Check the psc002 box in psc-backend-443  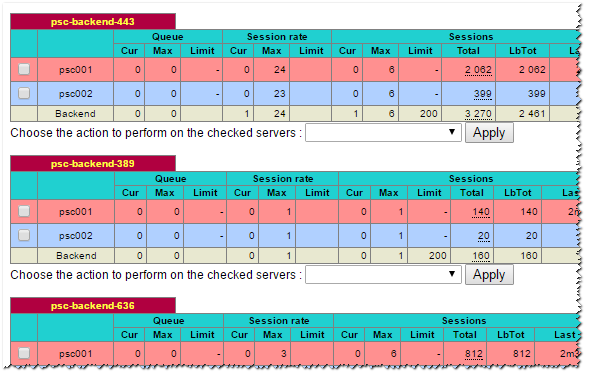pos(24,93)
